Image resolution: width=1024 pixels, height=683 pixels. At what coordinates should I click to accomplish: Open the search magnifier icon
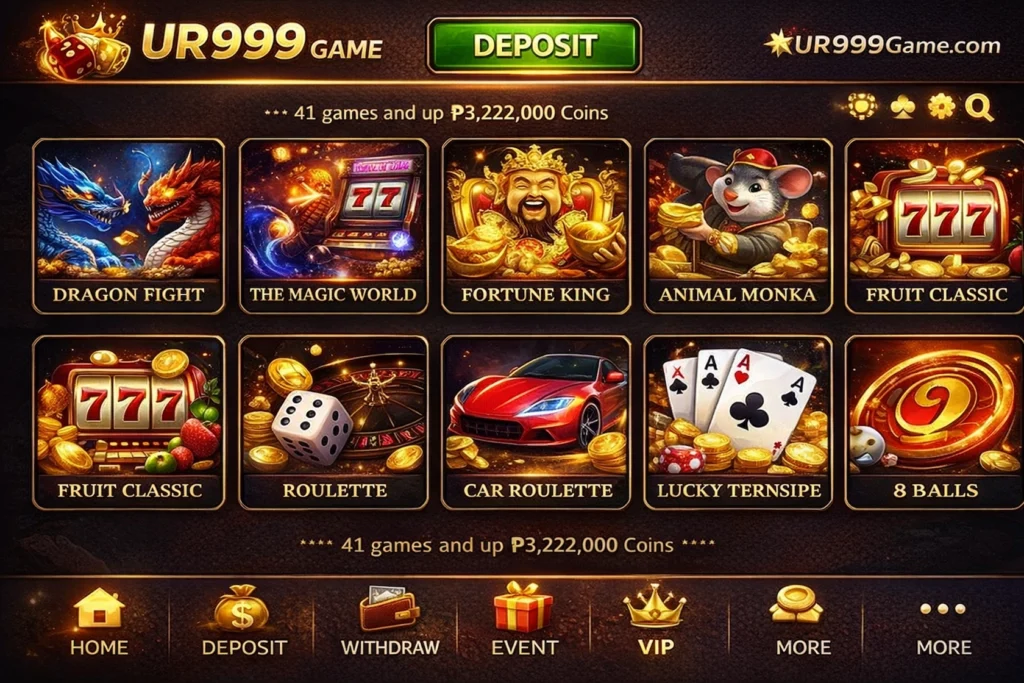[x=978, y=107]
